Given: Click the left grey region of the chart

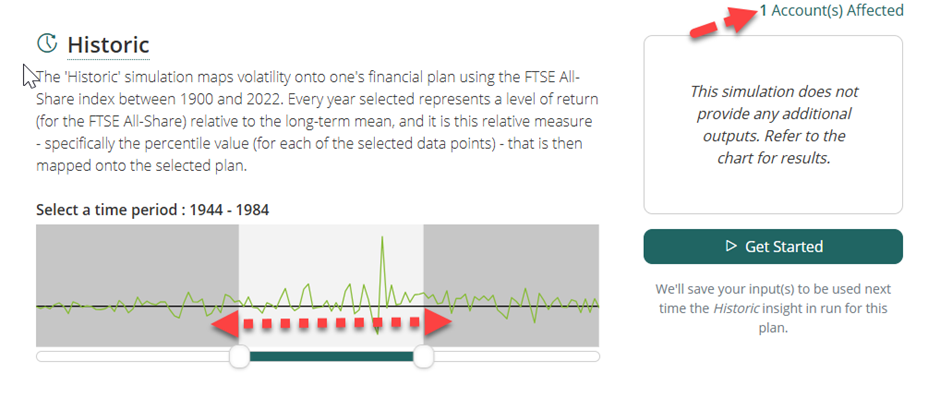Looking at the screenshot, I should click(136, 260).
